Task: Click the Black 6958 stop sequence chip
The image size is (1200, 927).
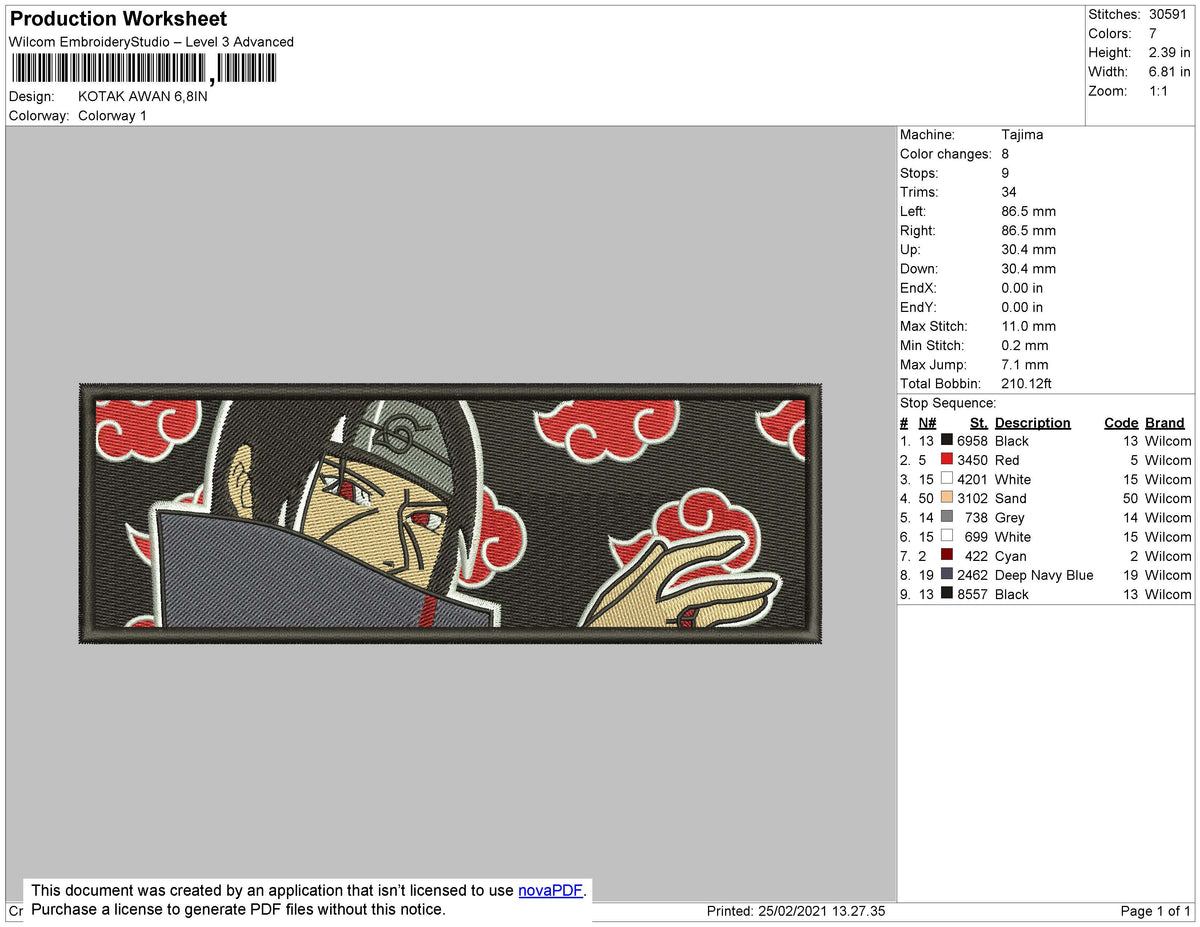Action: [945, 440]
